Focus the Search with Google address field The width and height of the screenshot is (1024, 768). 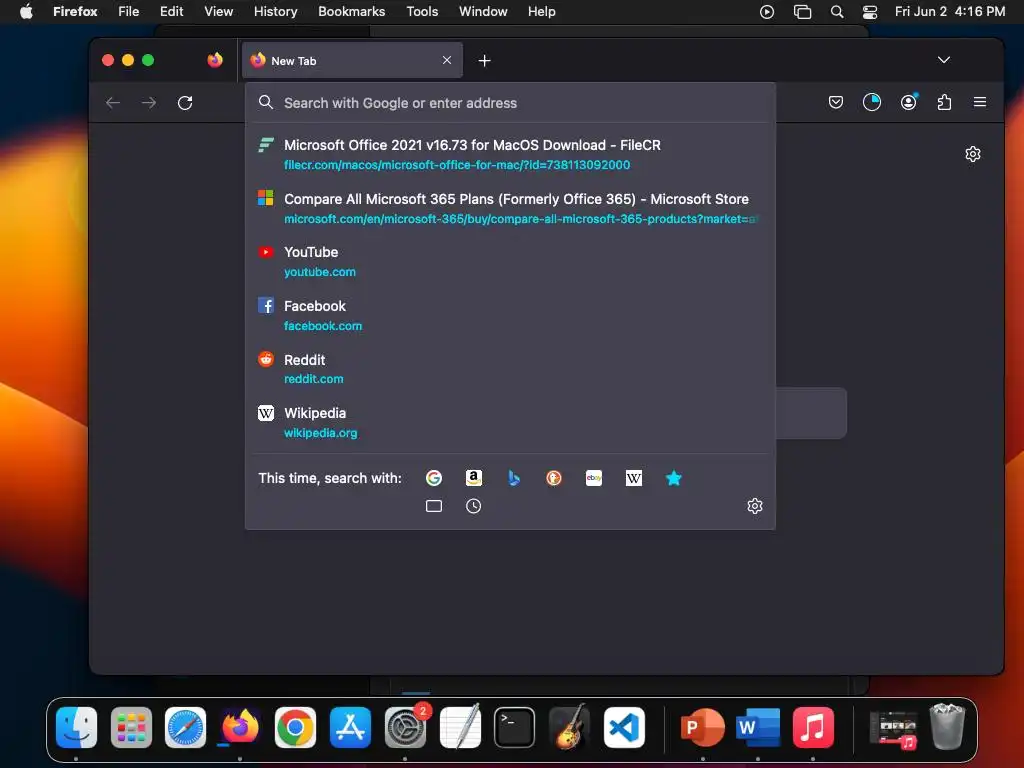(x=511, y=103)
